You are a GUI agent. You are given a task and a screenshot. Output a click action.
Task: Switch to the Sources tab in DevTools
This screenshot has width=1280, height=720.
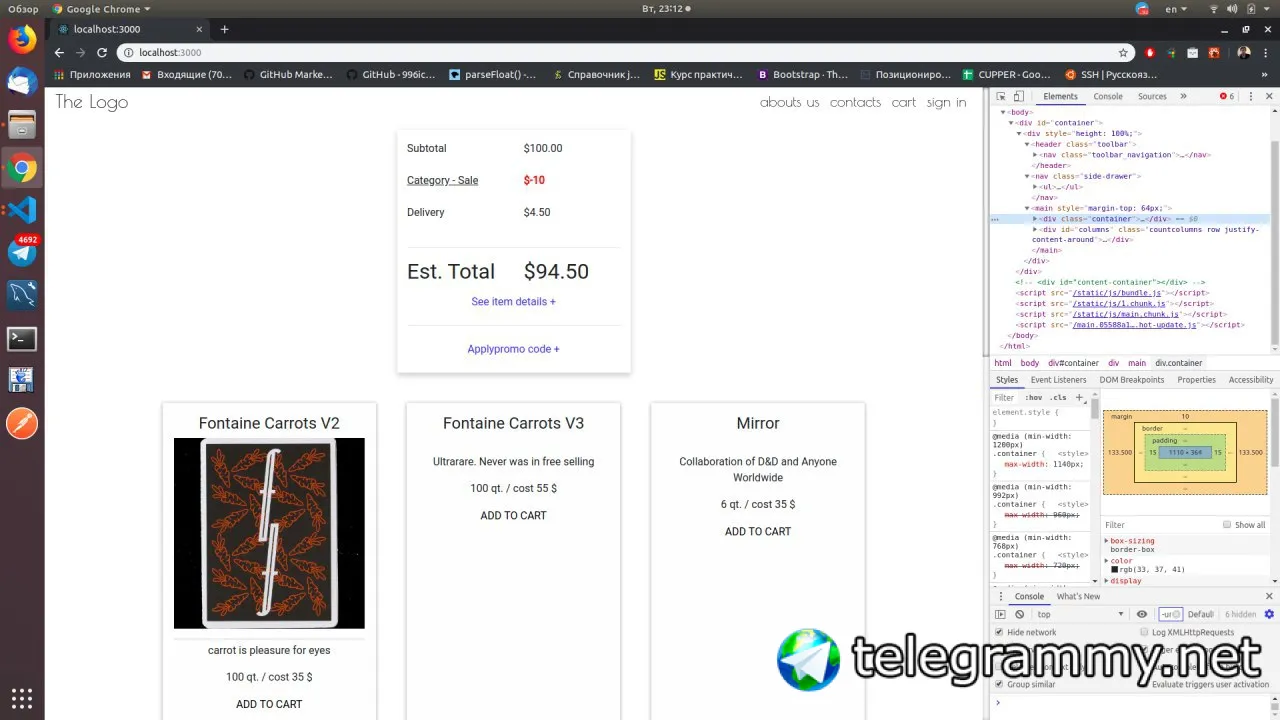click(1152, 97)
